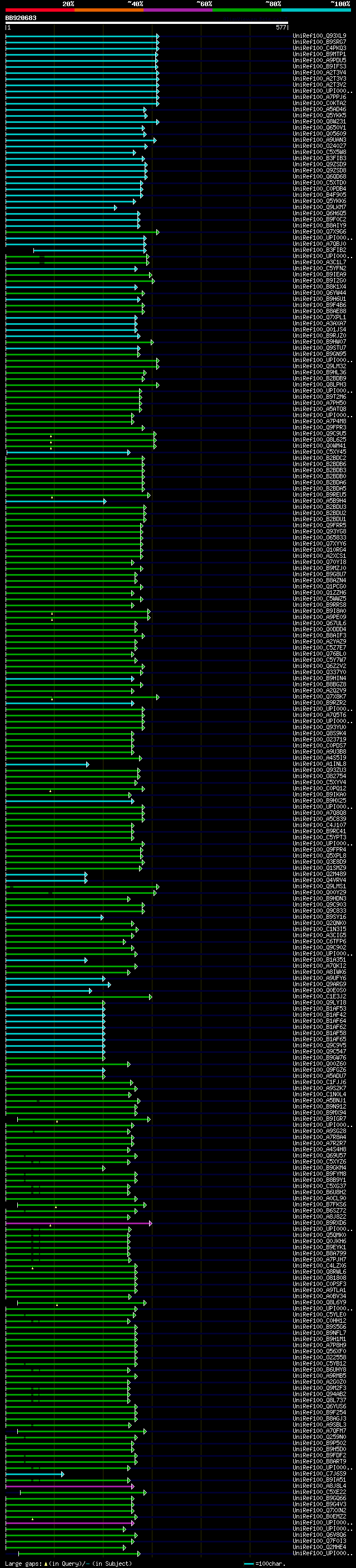Click the purple alignment bar for UniRef100_B9RXD6
The image size is (356, 1568).
tap(78, 1223)
